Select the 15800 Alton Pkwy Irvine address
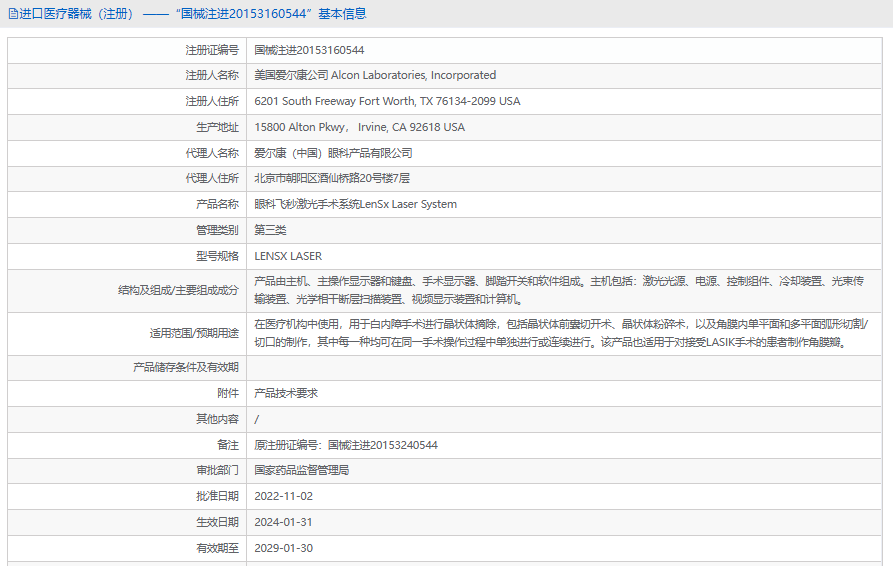 point(359,127)
